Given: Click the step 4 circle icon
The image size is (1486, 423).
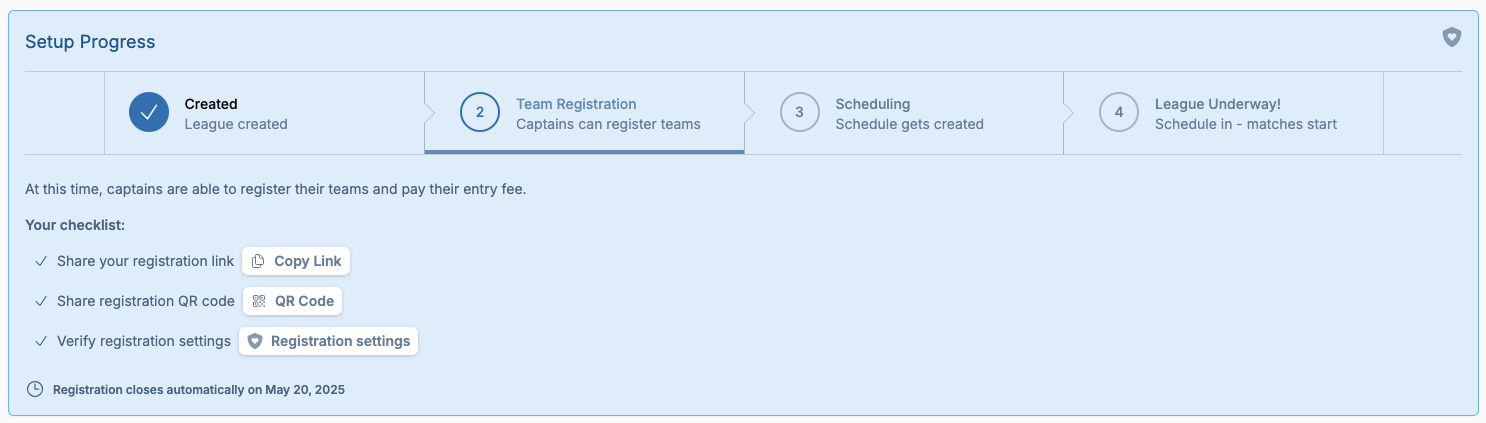Looking at the screenshot, I should (1118, 113).
